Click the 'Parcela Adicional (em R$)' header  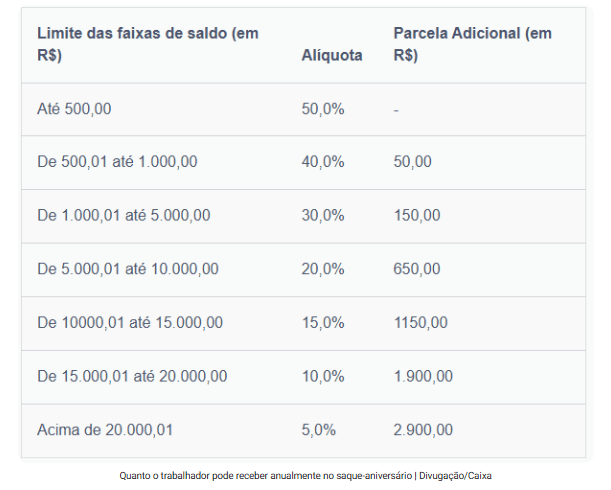(472, 45)
